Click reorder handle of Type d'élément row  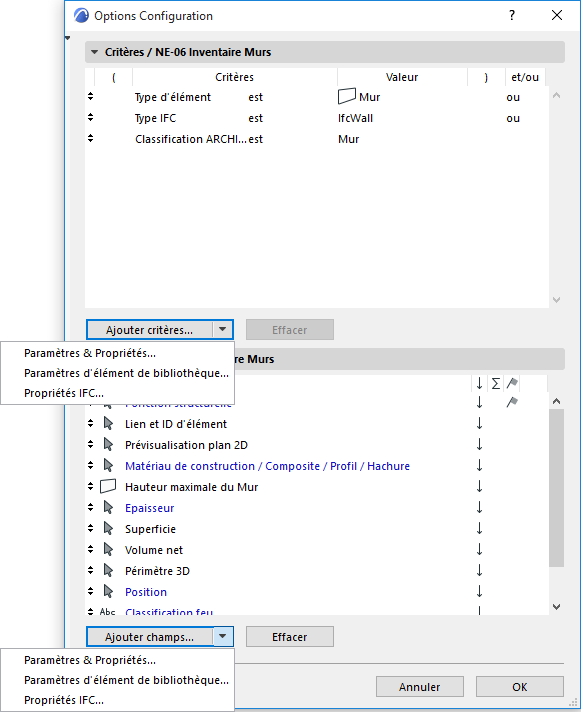(x=90, y=96)
